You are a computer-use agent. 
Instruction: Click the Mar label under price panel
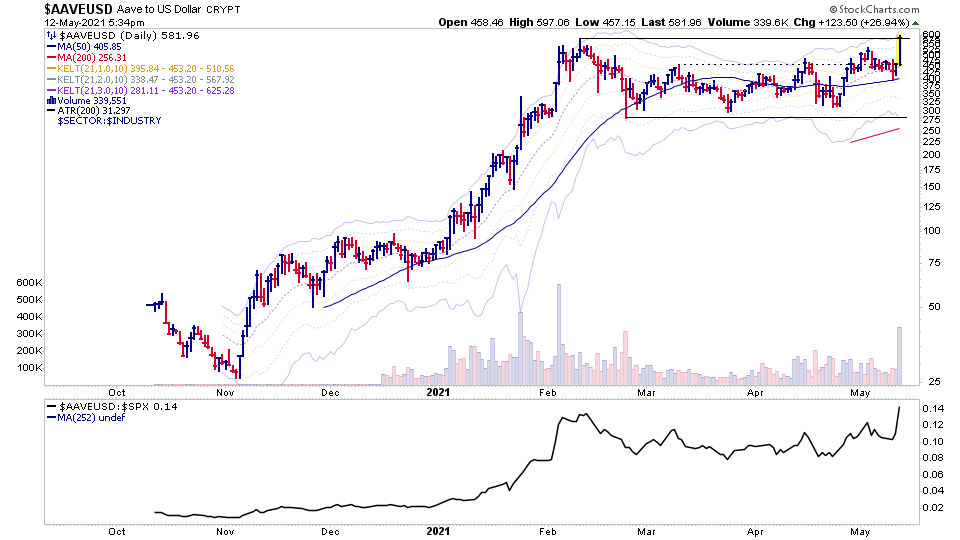646,392
